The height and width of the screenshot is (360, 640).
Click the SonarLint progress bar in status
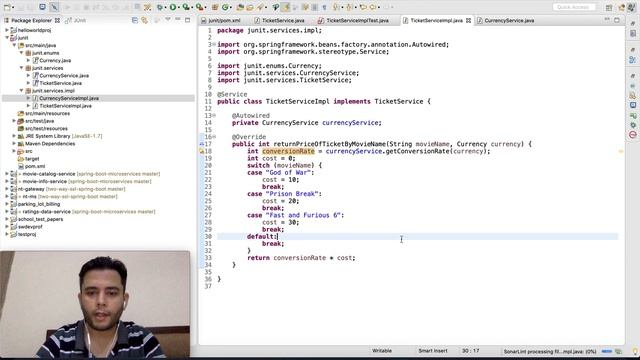[607, 351]
